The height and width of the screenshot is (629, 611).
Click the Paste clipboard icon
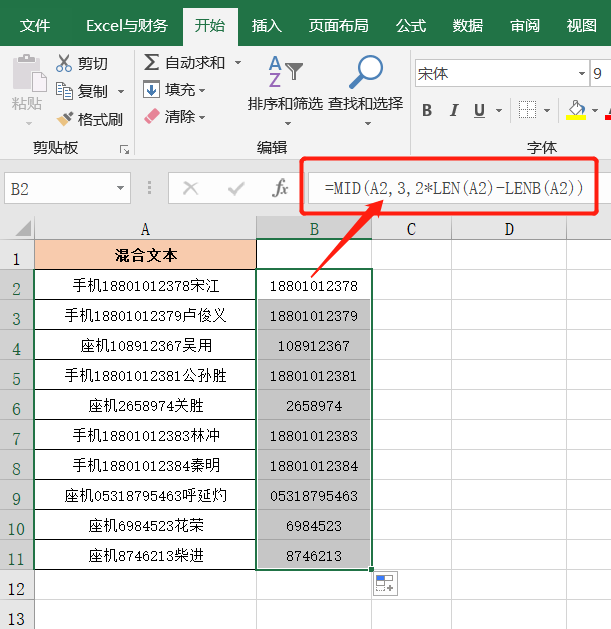pos(29,73)
